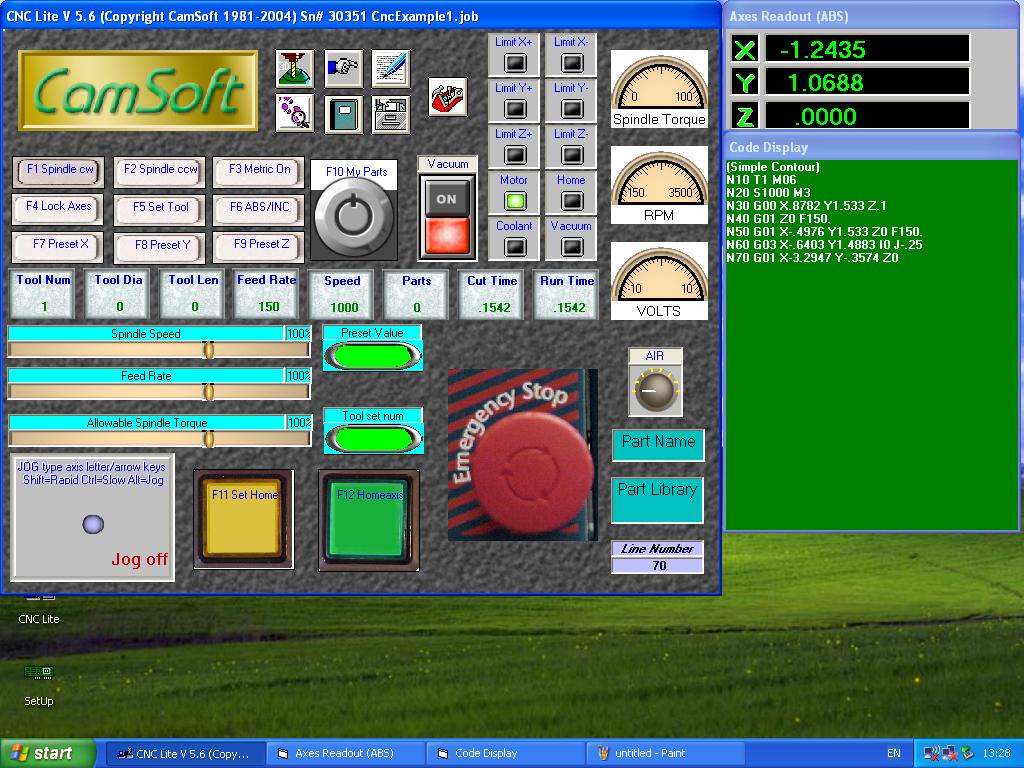
Task: Toggle the green Motor indicator
Action: coord(515,200)
